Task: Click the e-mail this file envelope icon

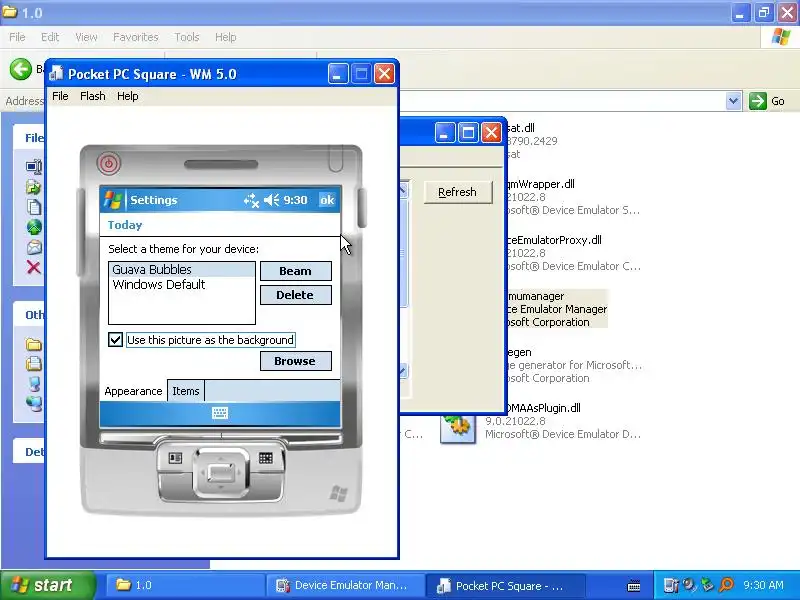Action: (x=34, y=247)
